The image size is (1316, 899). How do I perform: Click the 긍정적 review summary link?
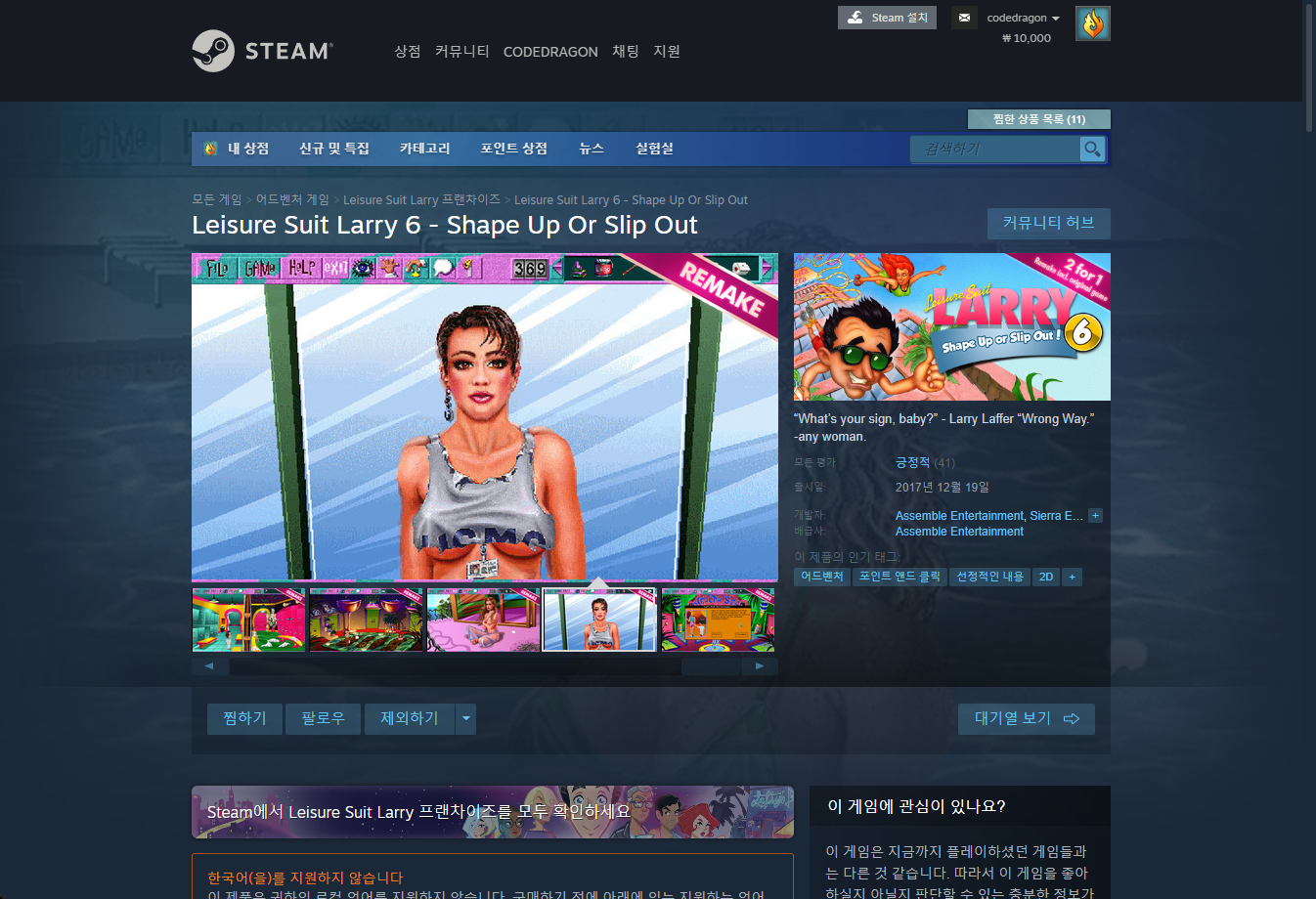tap(912, 462)
